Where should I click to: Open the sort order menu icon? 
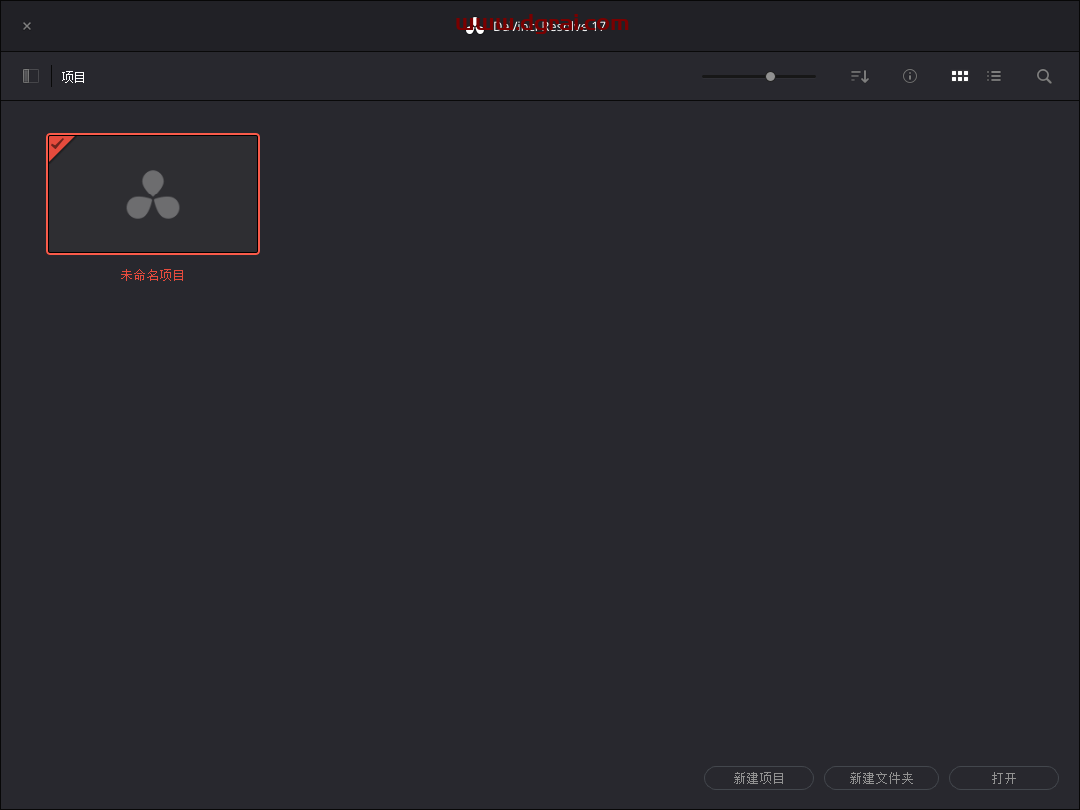coord(859,76)
